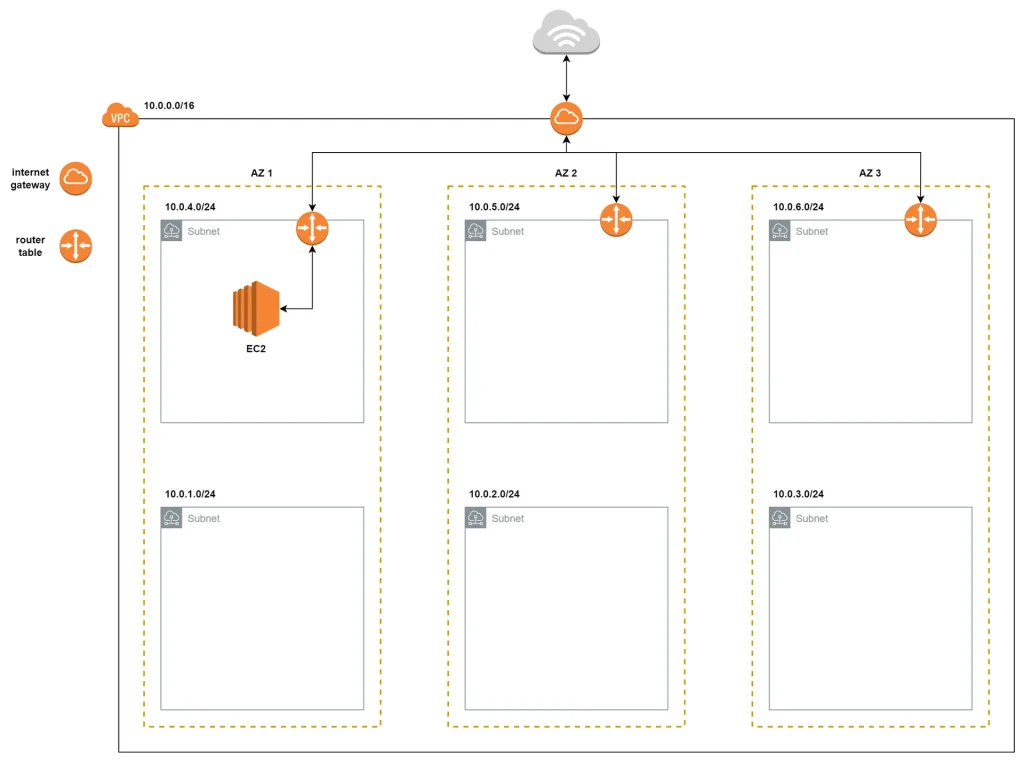The width and height of the screenshot is (1024, 761).
Task: Select the AZ 3 label
Action: [x=870, y=173]
